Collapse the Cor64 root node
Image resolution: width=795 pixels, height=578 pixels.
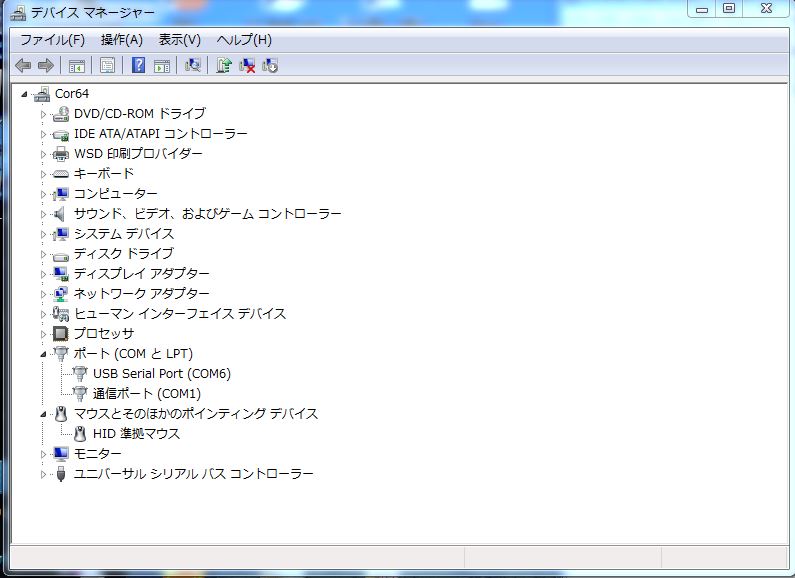click(x=24, y=94)
